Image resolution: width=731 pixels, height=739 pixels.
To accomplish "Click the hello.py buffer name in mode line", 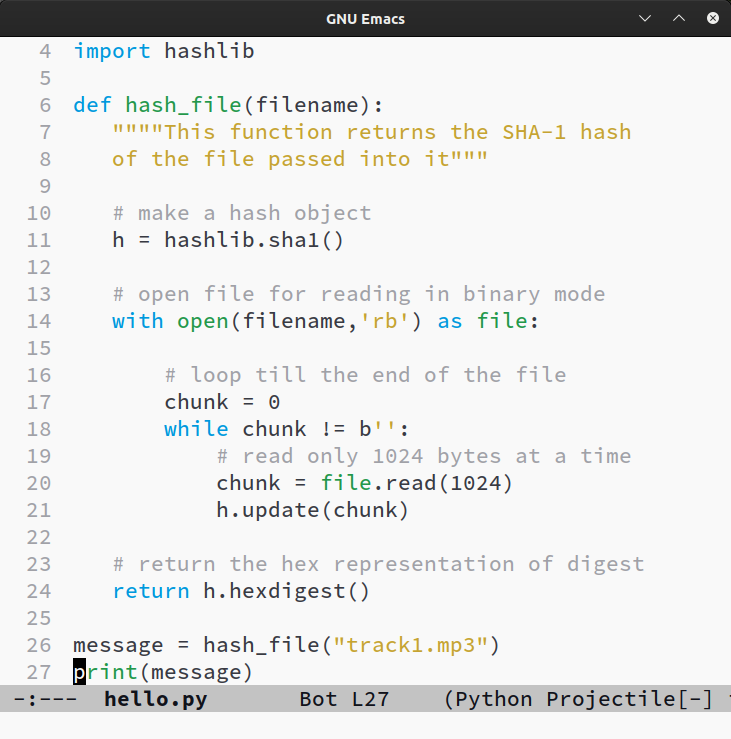I will click(156, 699).
